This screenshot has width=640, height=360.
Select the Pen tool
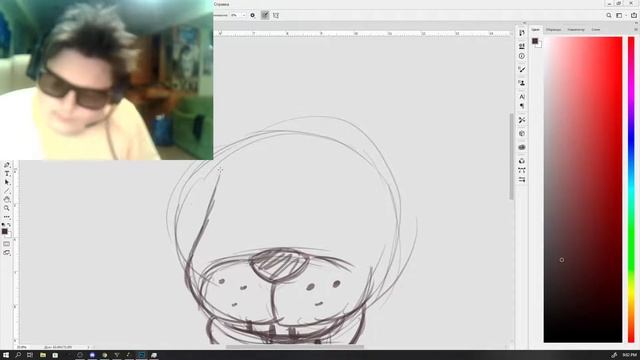[x=7, y=165]
